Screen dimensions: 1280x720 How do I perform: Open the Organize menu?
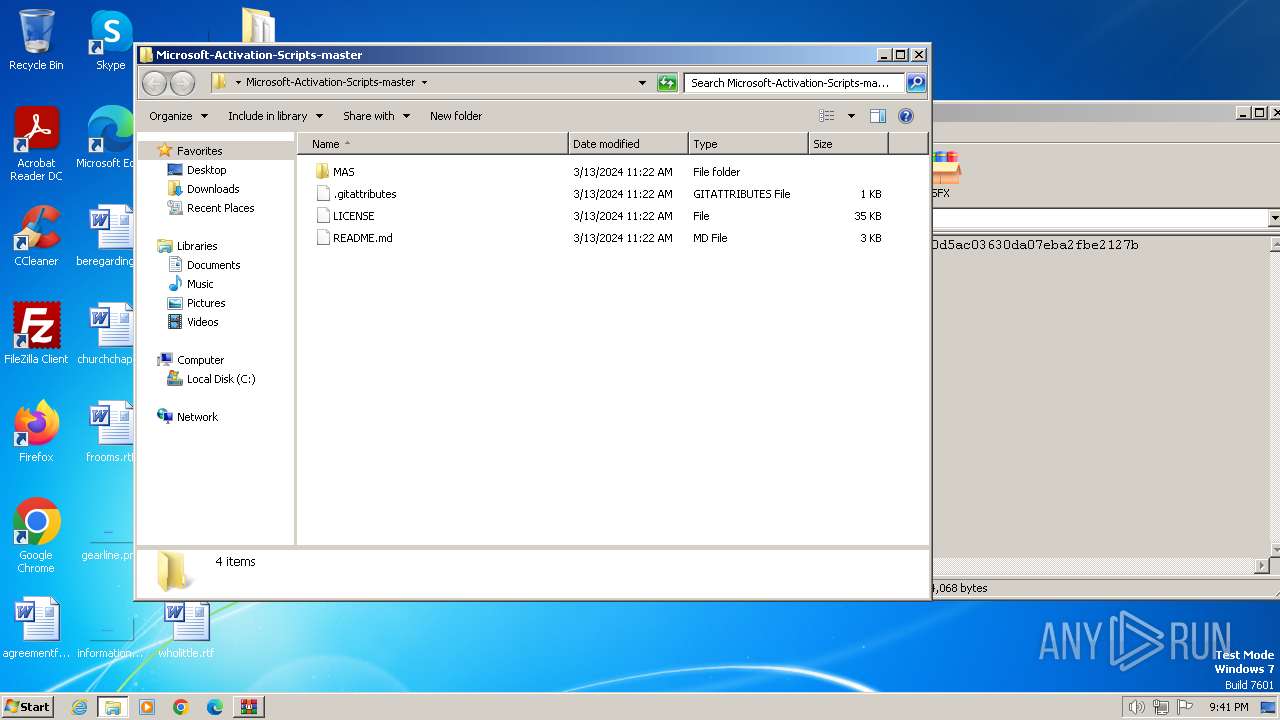pos(178,116)
